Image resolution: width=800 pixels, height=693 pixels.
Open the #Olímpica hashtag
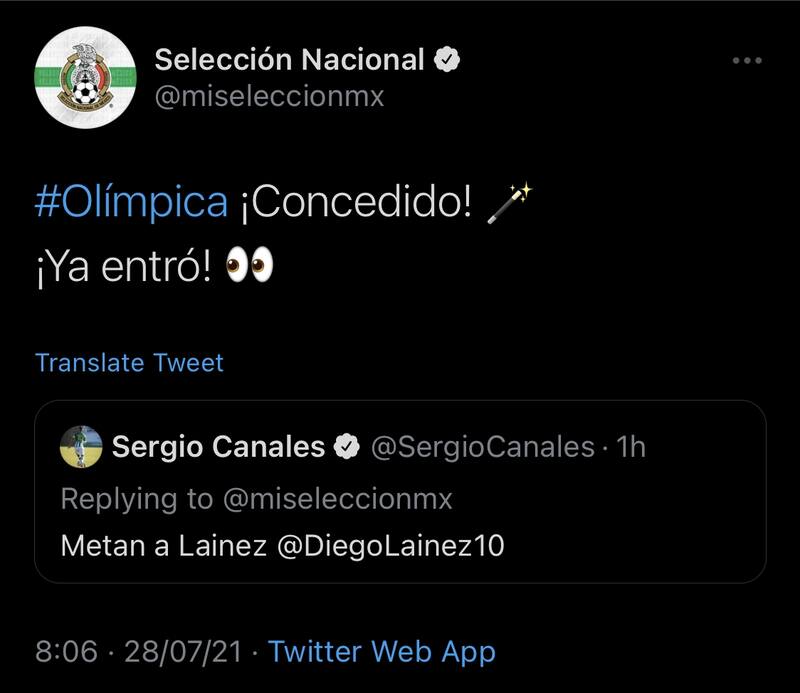tap(131, 202)
